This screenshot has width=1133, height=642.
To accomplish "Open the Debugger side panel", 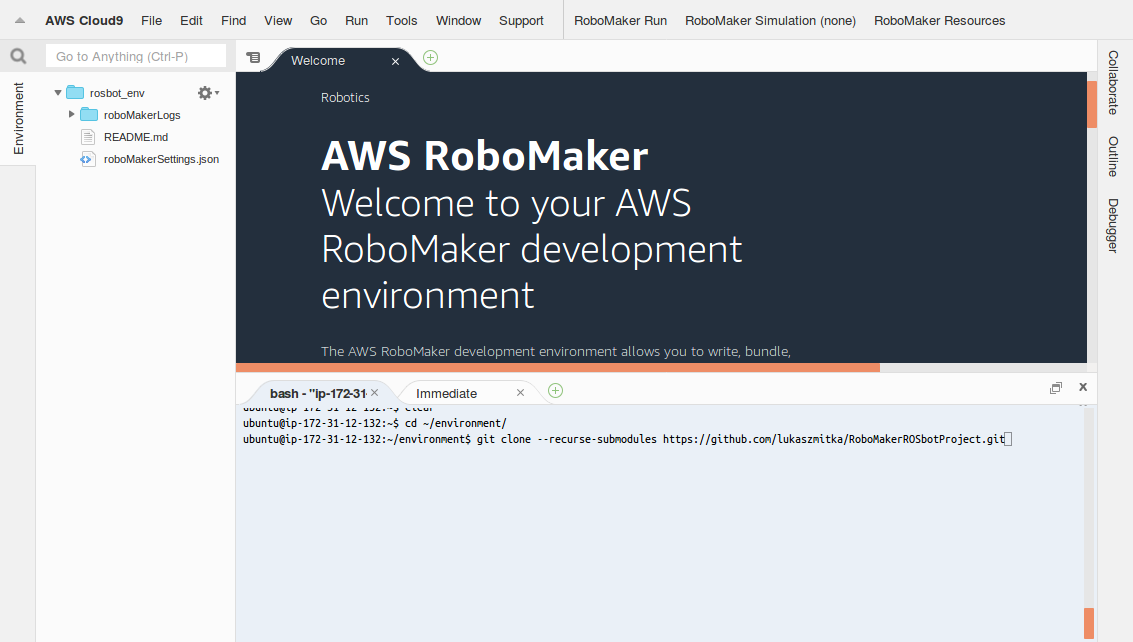I will click(x=1113, y=226).
